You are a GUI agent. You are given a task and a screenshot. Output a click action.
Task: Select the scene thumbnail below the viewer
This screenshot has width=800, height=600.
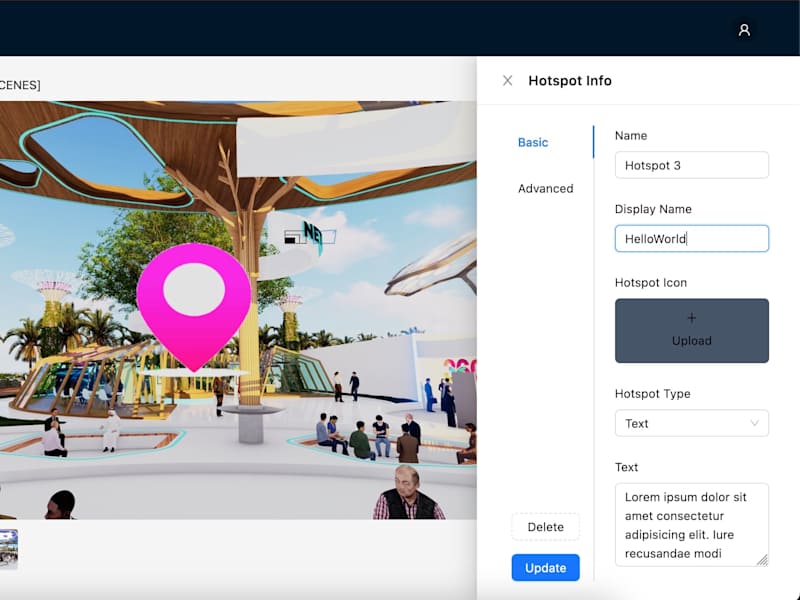pos(9,549)
